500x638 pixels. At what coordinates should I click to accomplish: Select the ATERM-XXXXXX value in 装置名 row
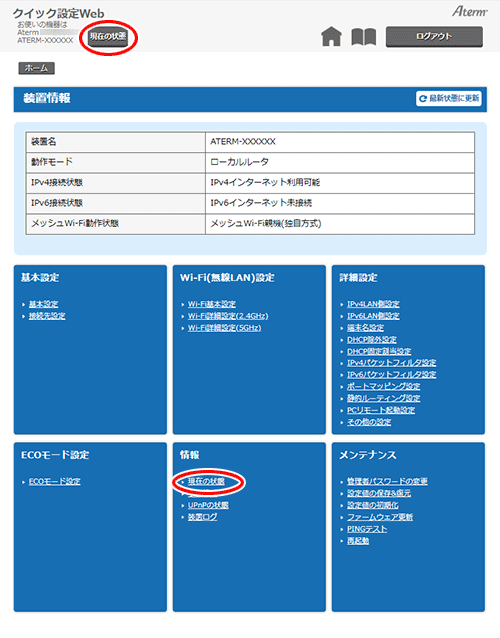(243, 142)
